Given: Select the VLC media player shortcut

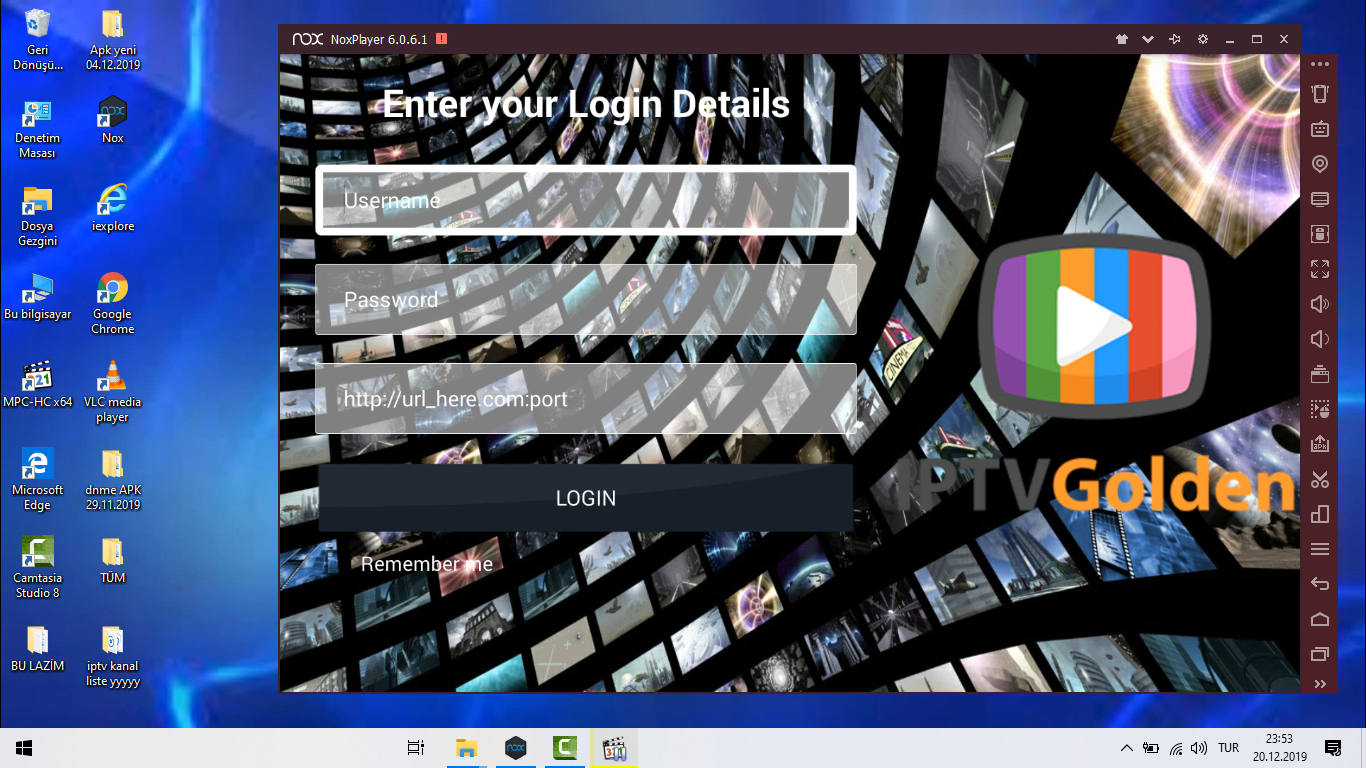Looking at the screenshot, I should pos(113,393).
